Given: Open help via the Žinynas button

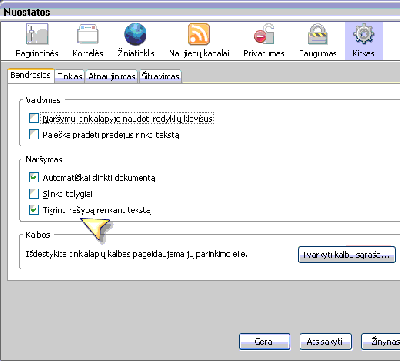Looking at the screenshot, I should (382, 342).
